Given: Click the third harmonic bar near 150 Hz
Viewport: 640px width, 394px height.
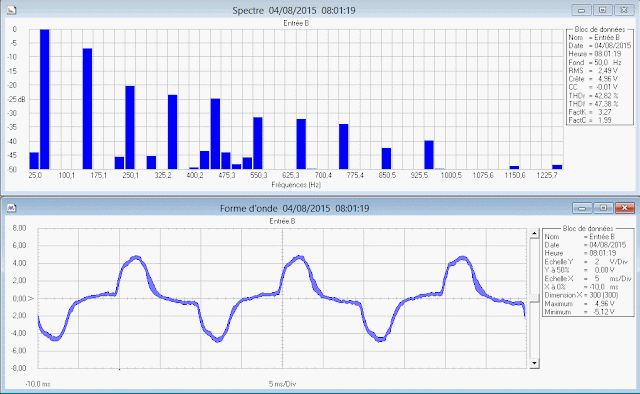Looking at the screenshot, I should coord(87,109).
